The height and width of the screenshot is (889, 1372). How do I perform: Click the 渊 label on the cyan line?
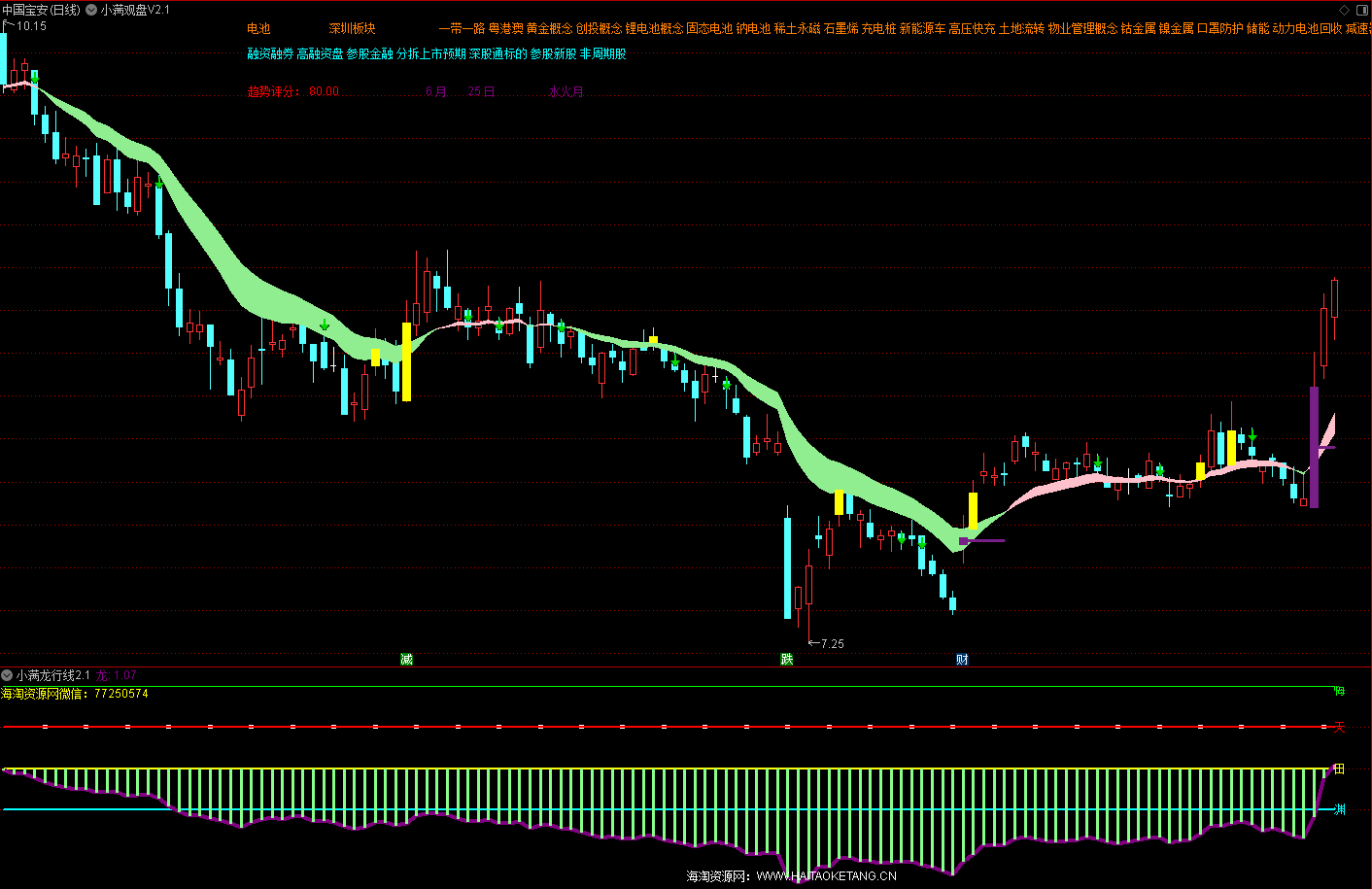1339,809
